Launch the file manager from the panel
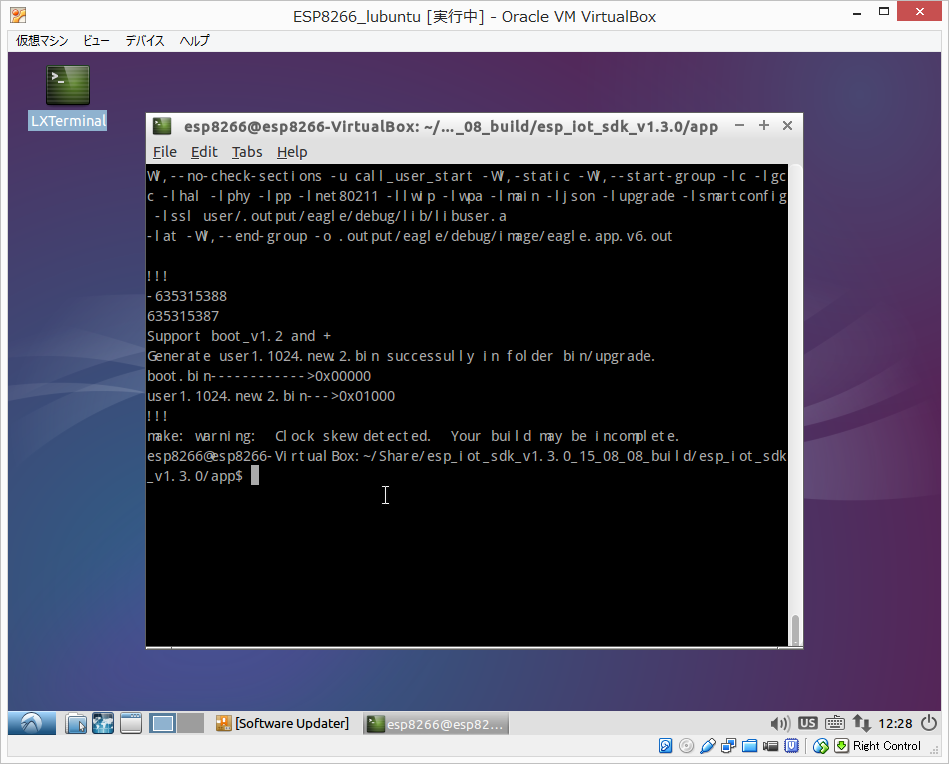The width and height of the screenshot is (949, 764). (76, 723)
